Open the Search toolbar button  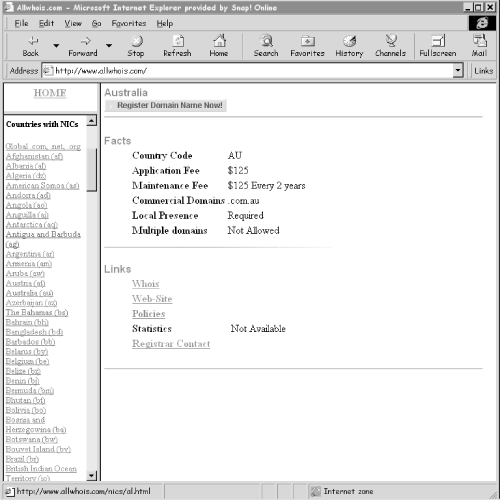click(266, 46)
